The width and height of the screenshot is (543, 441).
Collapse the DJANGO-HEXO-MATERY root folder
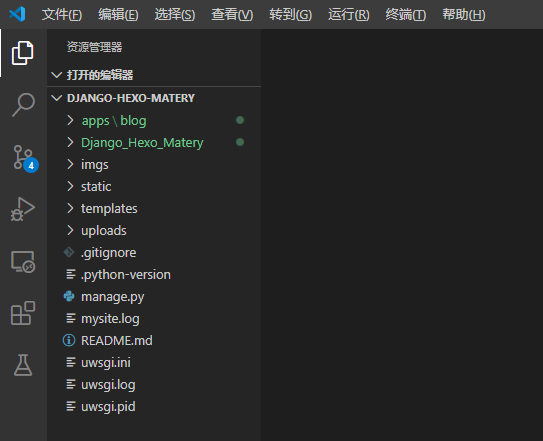[x=56, y=98]
